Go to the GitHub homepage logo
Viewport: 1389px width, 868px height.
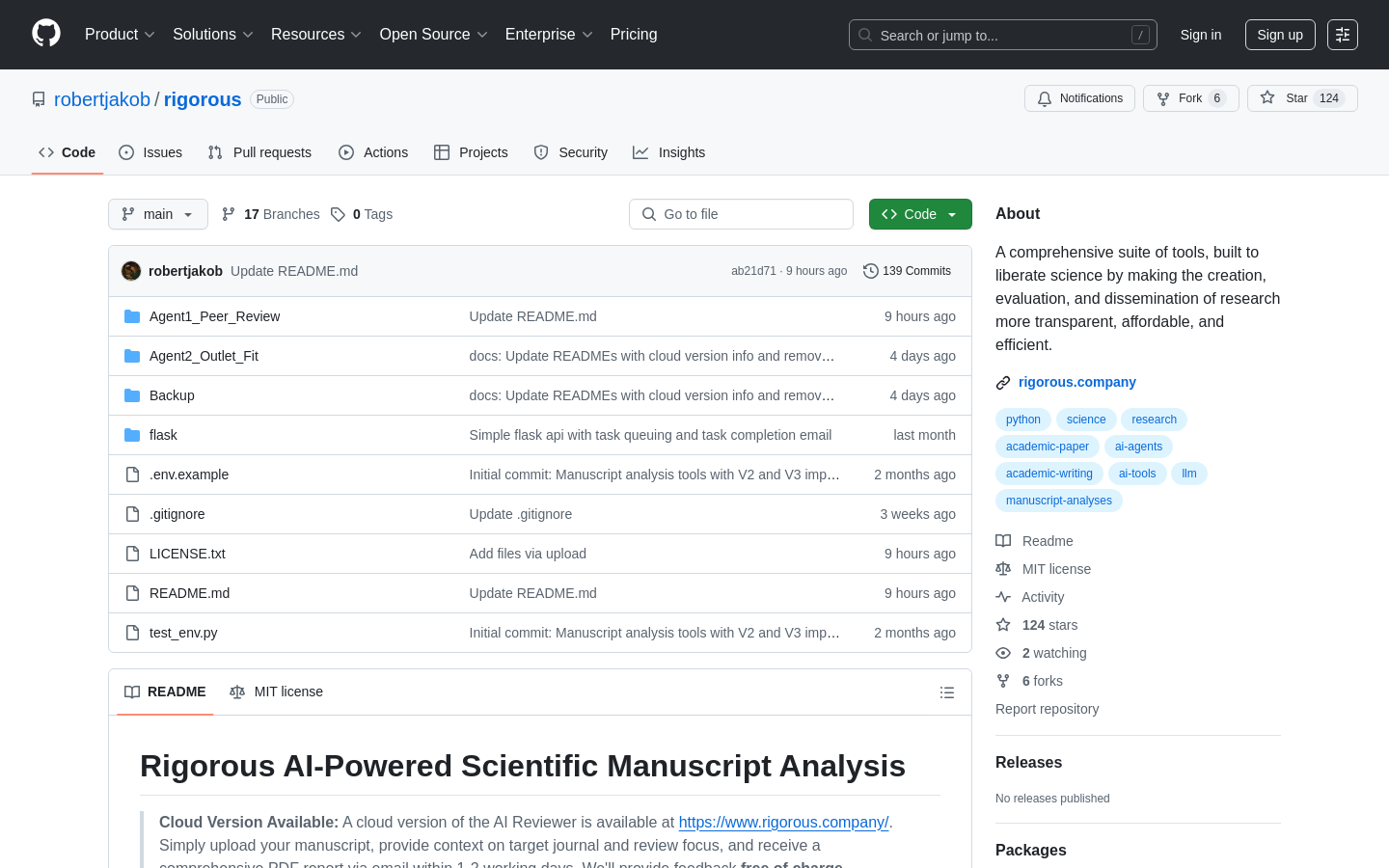(x=46, y=34)
